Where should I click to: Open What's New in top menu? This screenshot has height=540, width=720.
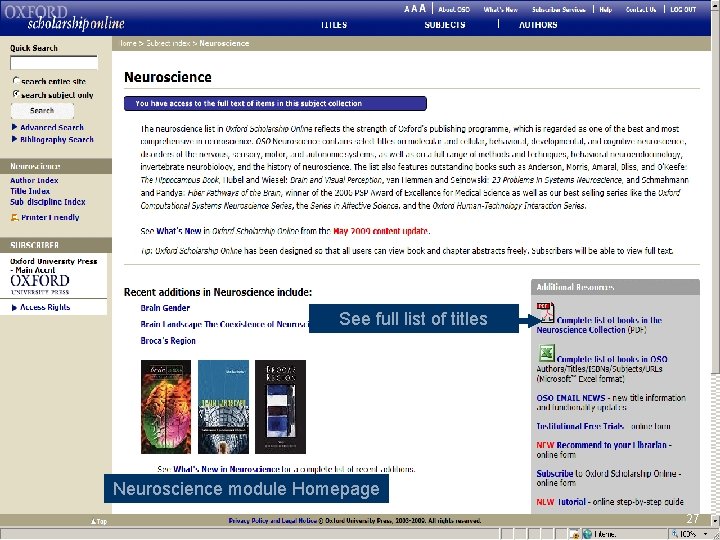tap(501, 9)
